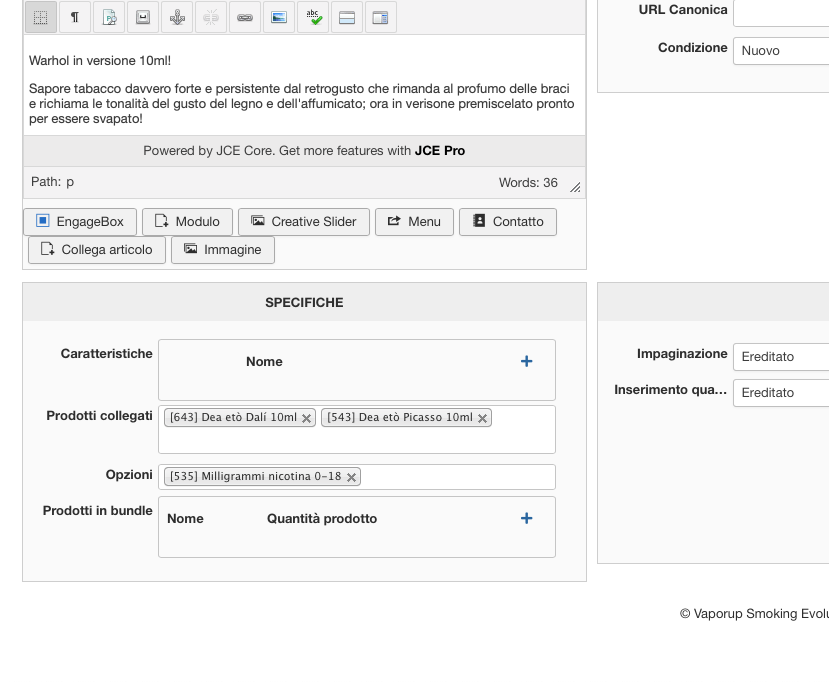Click the non-breaking space toolbar icon
The width and height of the screenshot is (829, 682).
(142, 17)
